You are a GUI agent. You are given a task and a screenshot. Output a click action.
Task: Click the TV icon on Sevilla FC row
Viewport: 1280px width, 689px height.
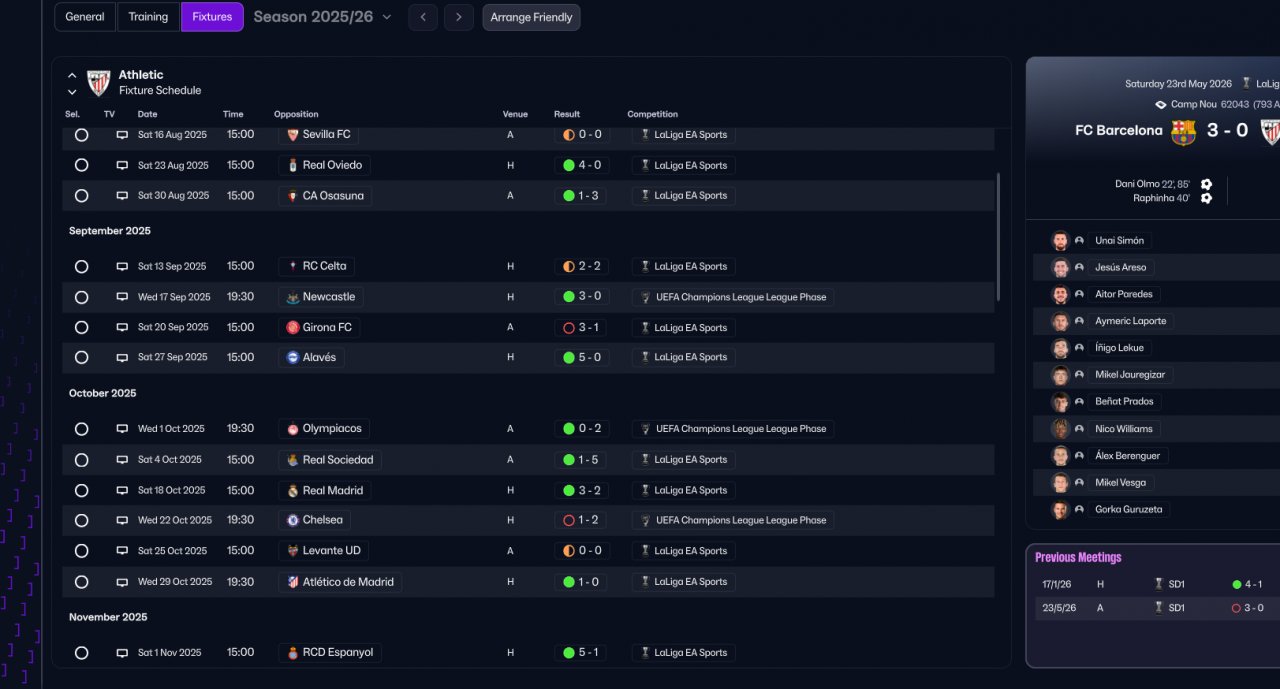coord(122,134)
